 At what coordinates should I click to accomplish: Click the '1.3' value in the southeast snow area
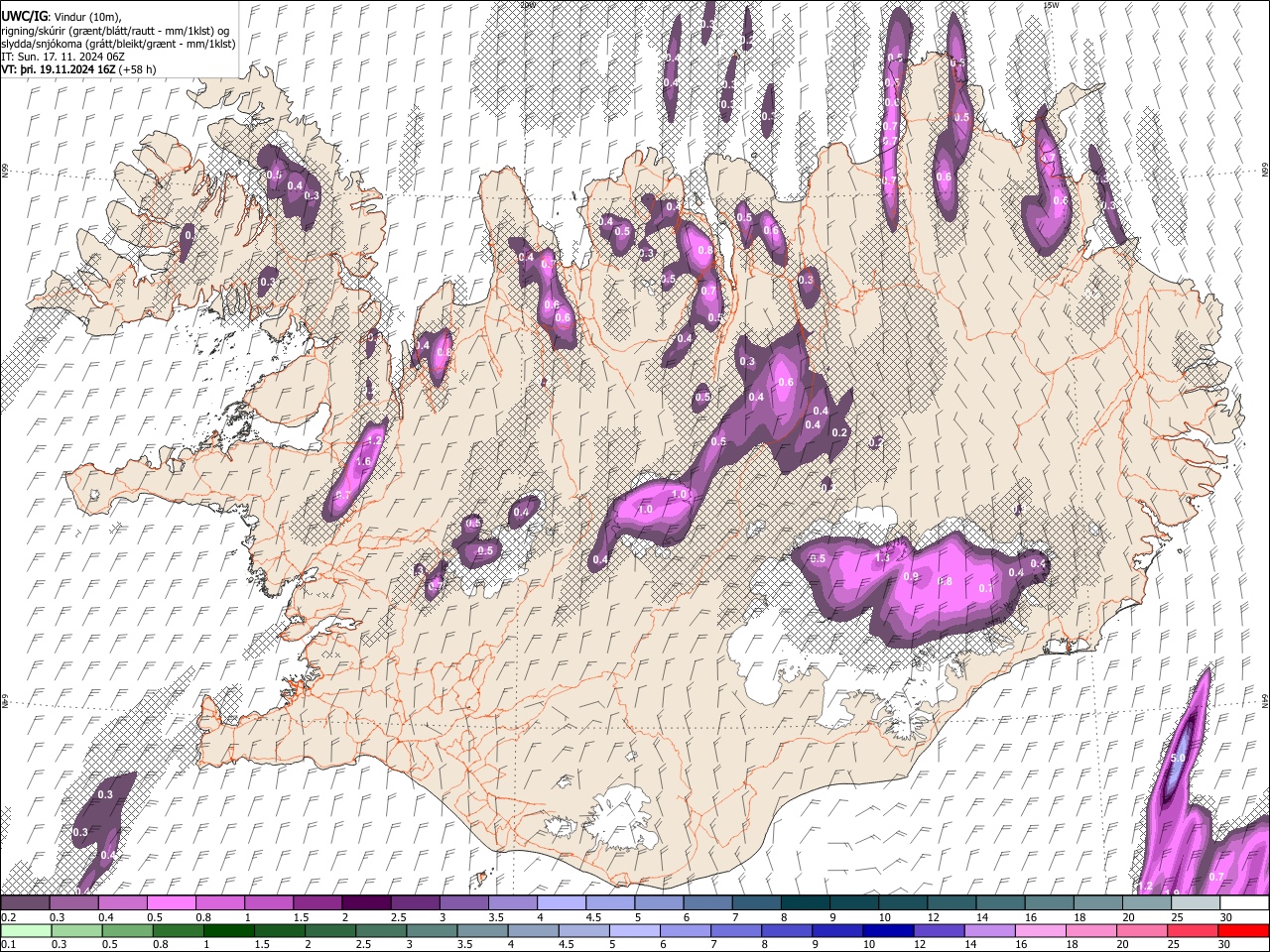(x=882, y=558)
